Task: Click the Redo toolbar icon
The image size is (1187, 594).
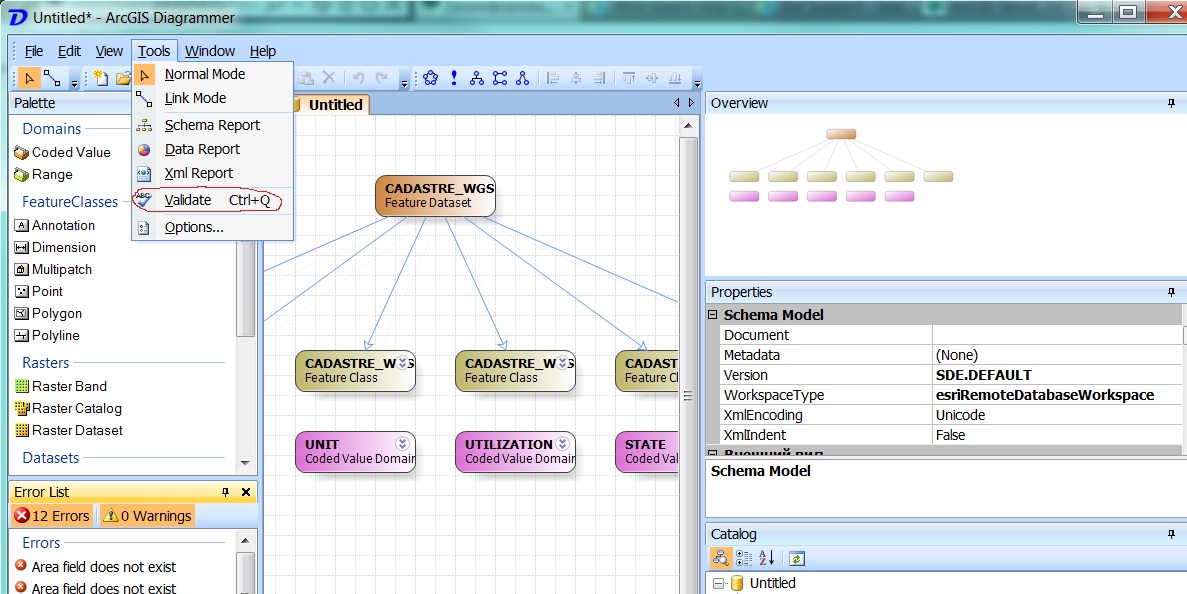Action: point(382,77)
